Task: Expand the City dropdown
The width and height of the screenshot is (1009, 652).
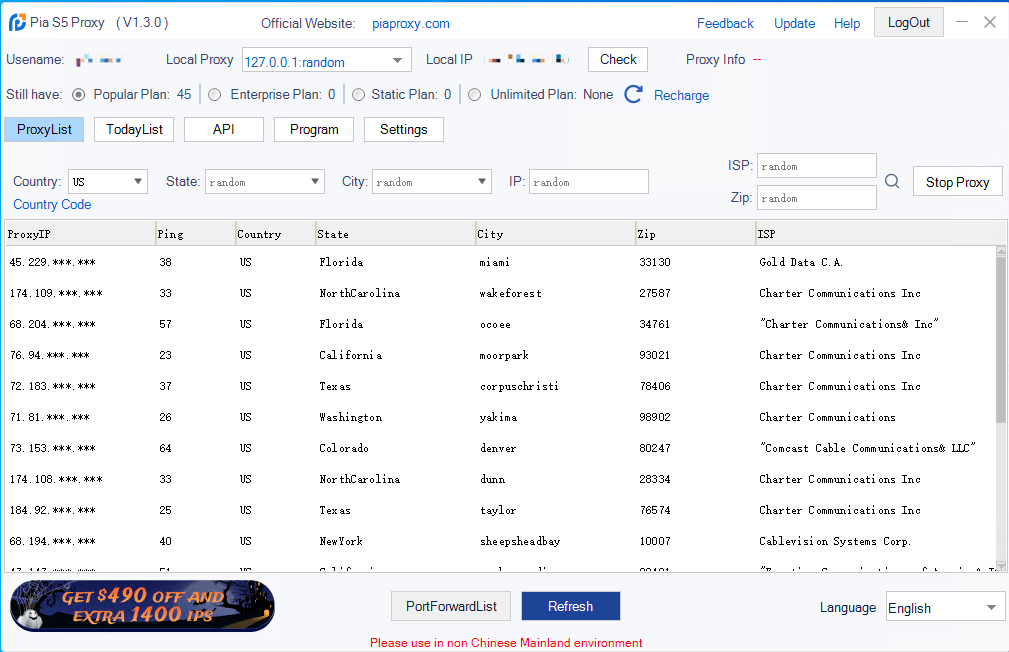Action: [x=432, y=182]
